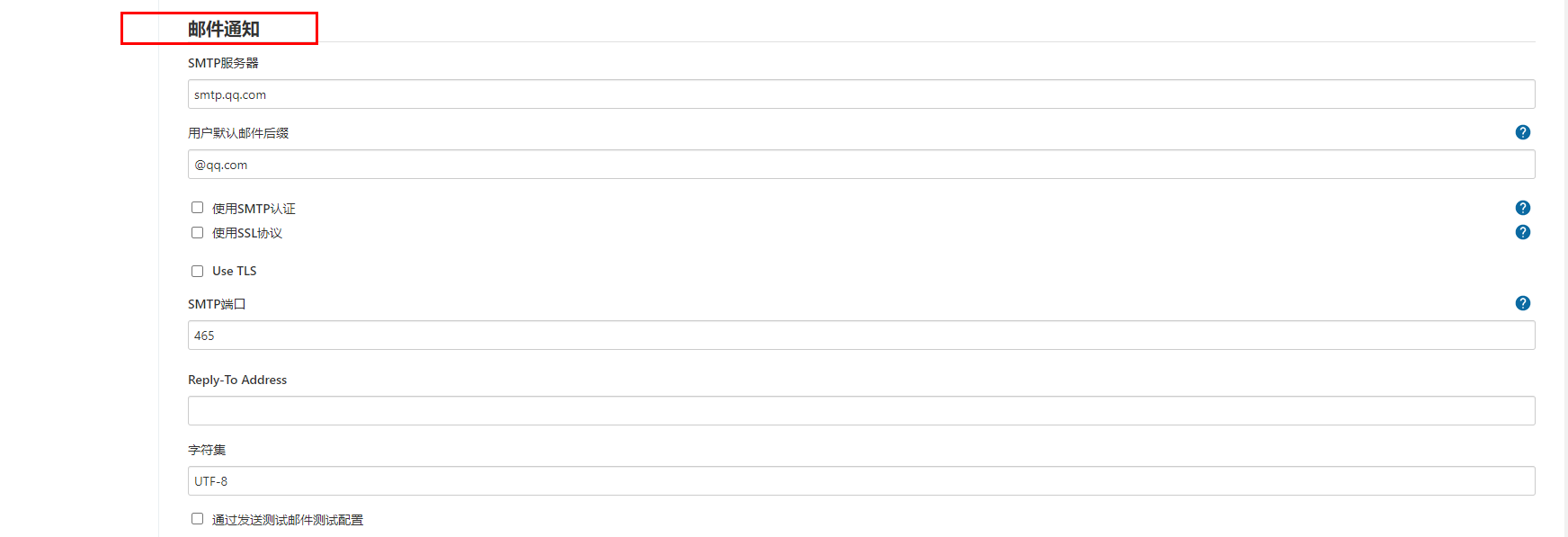Enable the 使用SMTP认证 checkbox
The image size is (1568, 537).
[197, 208]
